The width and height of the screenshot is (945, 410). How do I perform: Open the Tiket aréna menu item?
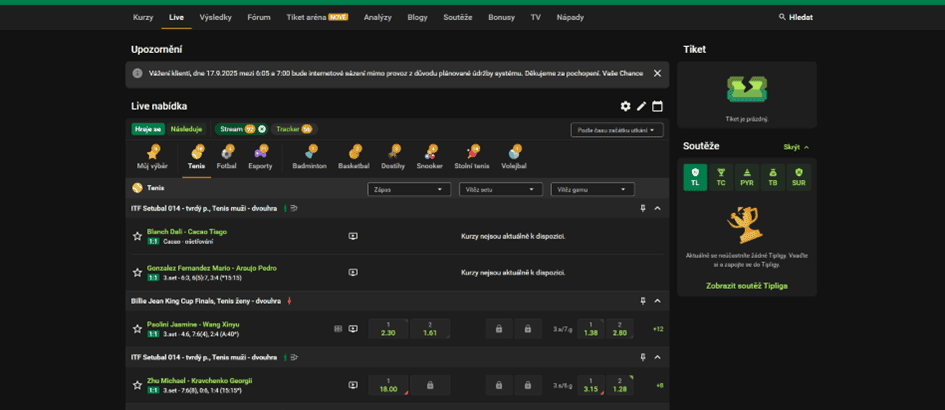317,17
